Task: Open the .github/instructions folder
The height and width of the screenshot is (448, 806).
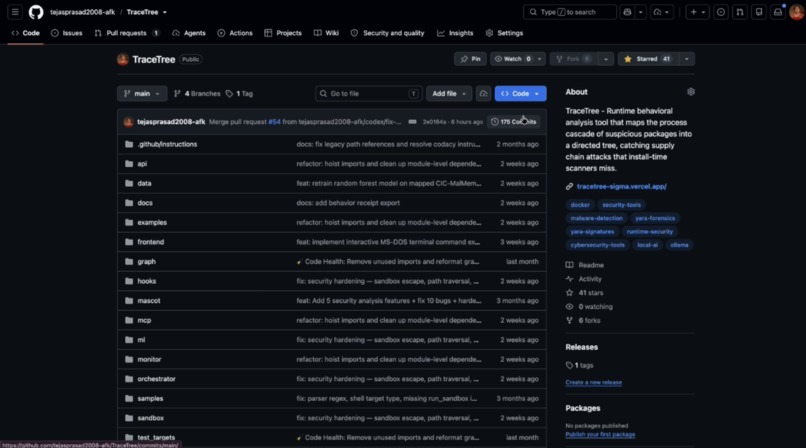Action: click(167, 144)
